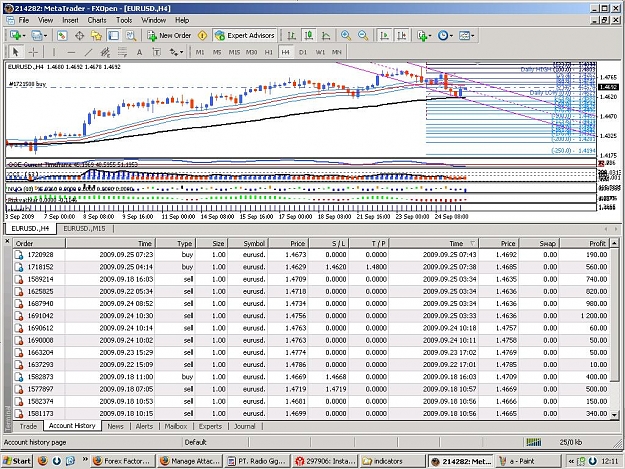
Task: Click the Account History scrollbar down arrow
Action: tap(614, 414)
